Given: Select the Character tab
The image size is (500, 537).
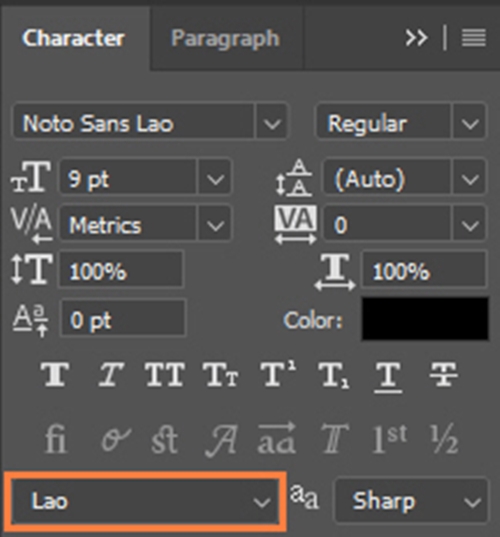Looking at the screenshot, I should point(73,38).
